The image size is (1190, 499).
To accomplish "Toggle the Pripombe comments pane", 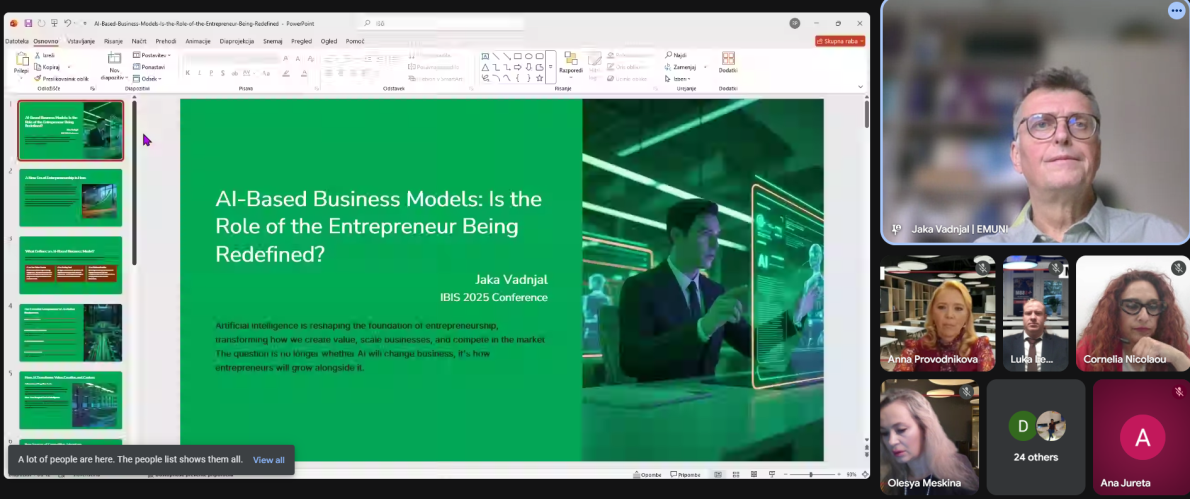I will pos(685,475).
